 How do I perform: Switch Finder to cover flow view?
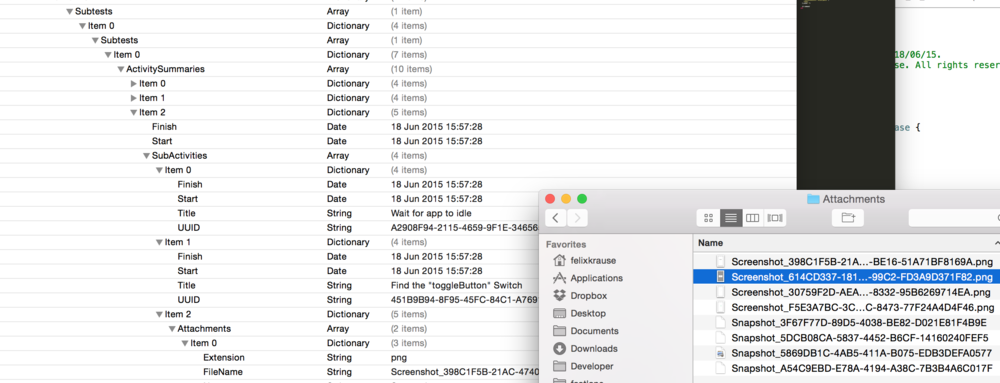[775, 218]
